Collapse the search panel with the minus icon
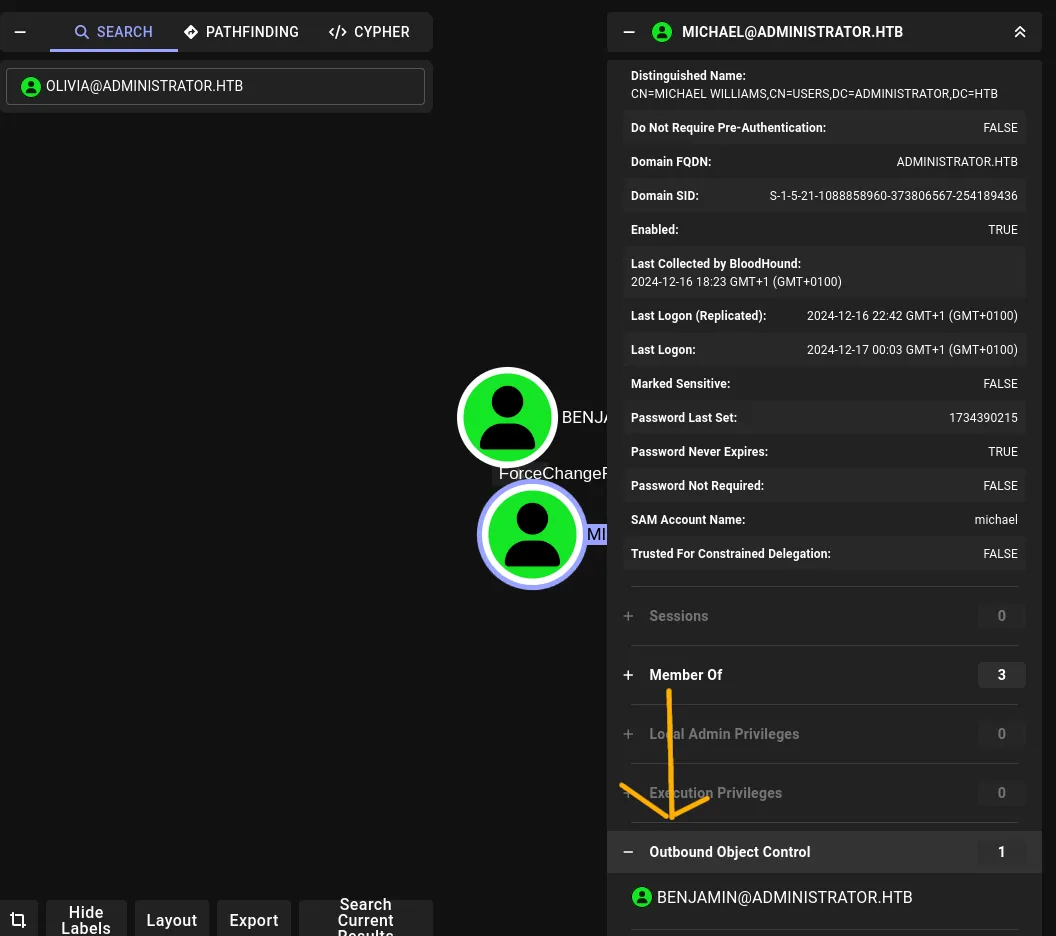Image resolution: width=1056 pixels, height=936 pixels. pyautogui.click(x=20, y=31)
